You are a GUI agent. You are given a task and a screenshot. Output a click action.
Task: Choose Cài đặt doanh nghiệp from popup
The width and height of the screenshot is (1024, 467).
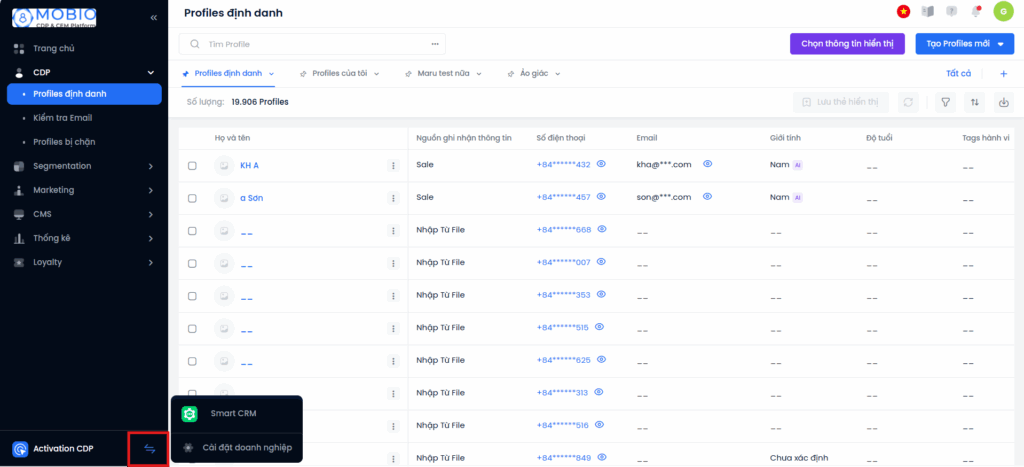click(x=236, y=448)
